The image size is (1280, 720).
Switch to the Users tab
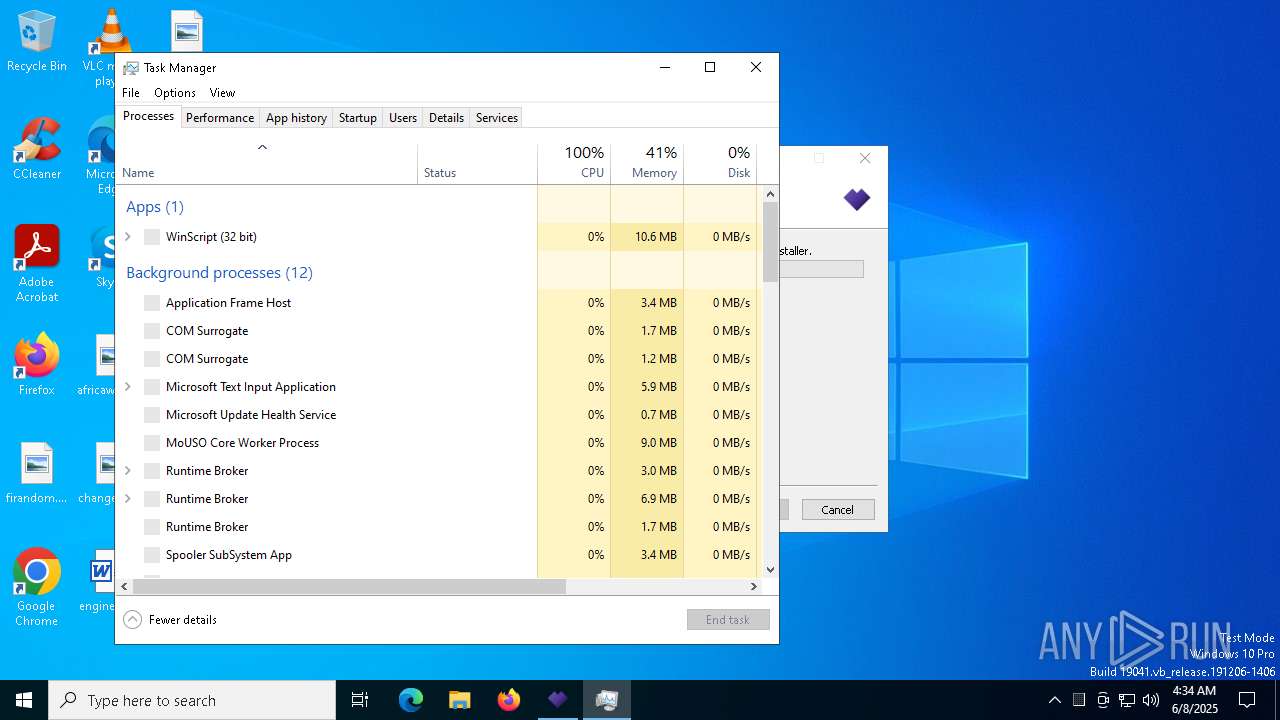403,118
